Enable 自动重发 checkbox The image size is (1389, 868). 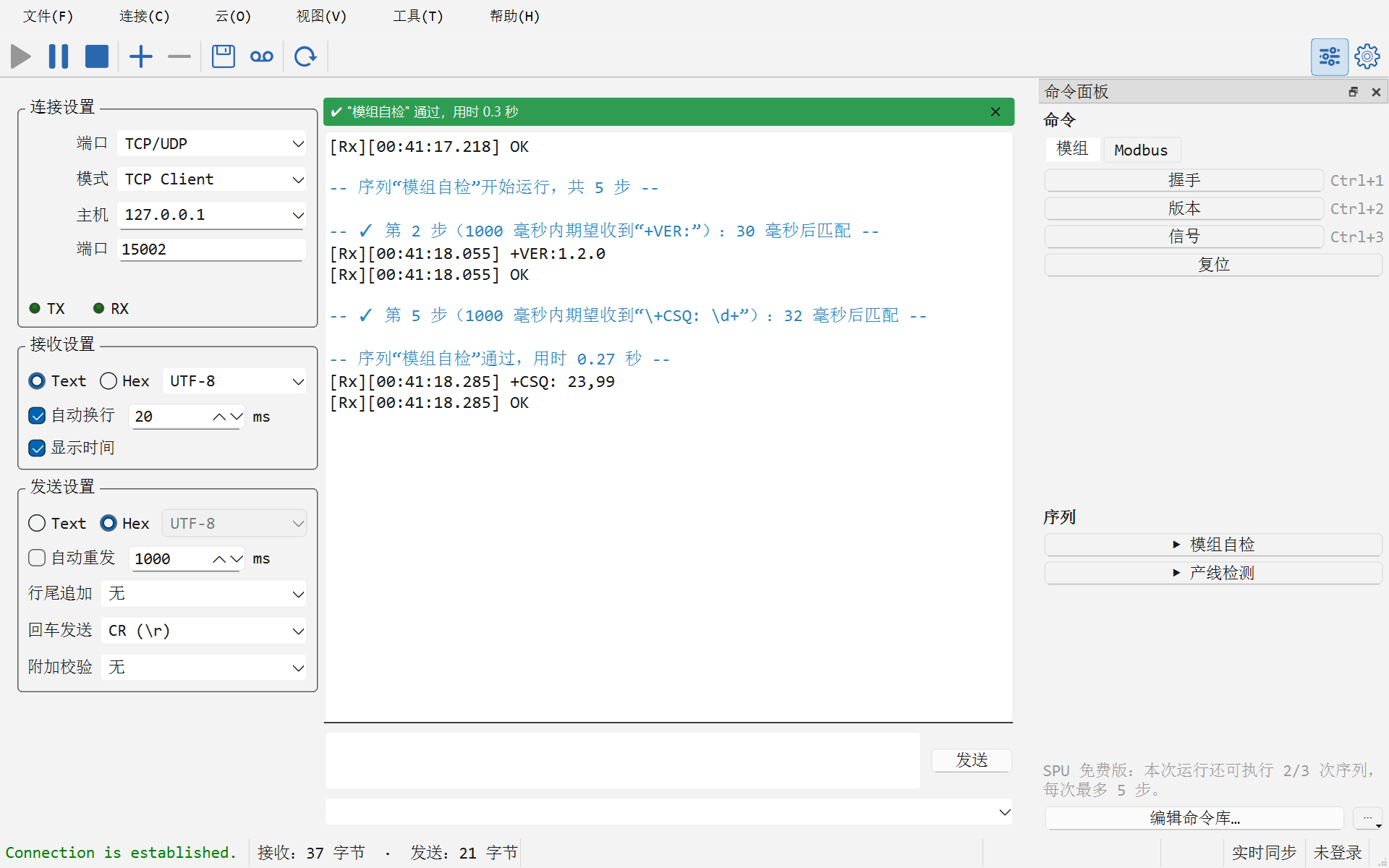click(37, 558)
